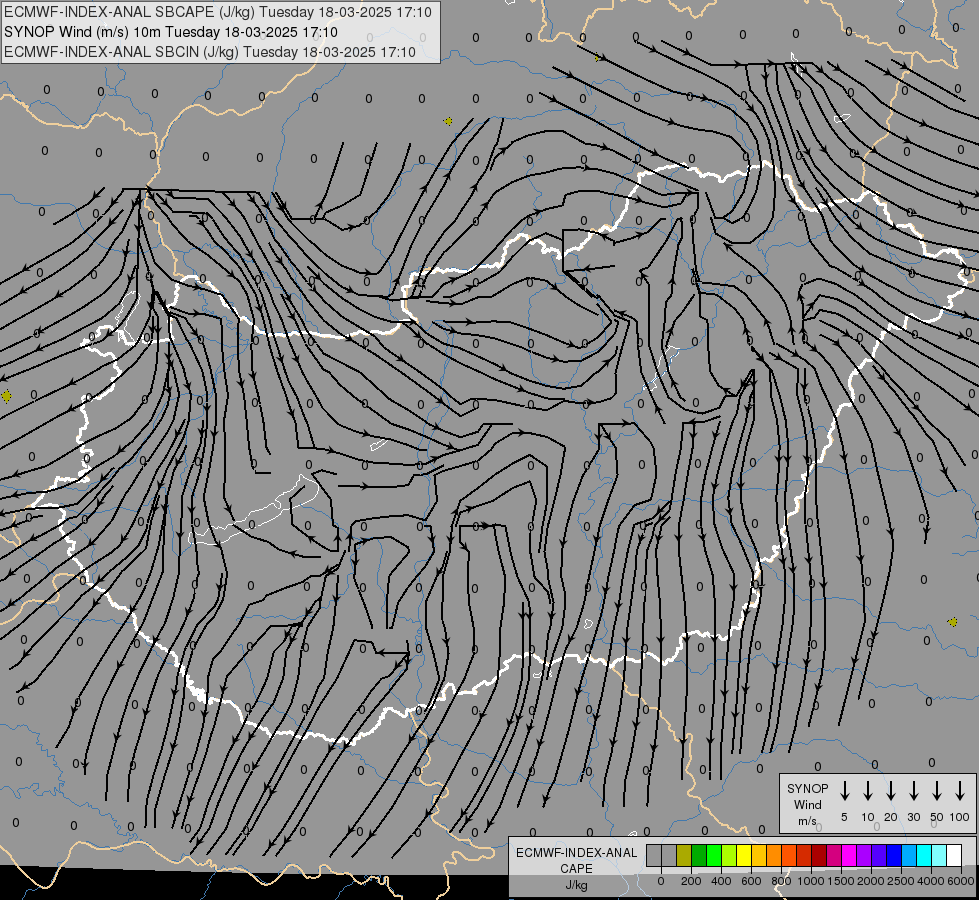Click the 30 value in the wind legend
Image resolution: width=979 pixels, height=900 pixels.
(913, 817)
